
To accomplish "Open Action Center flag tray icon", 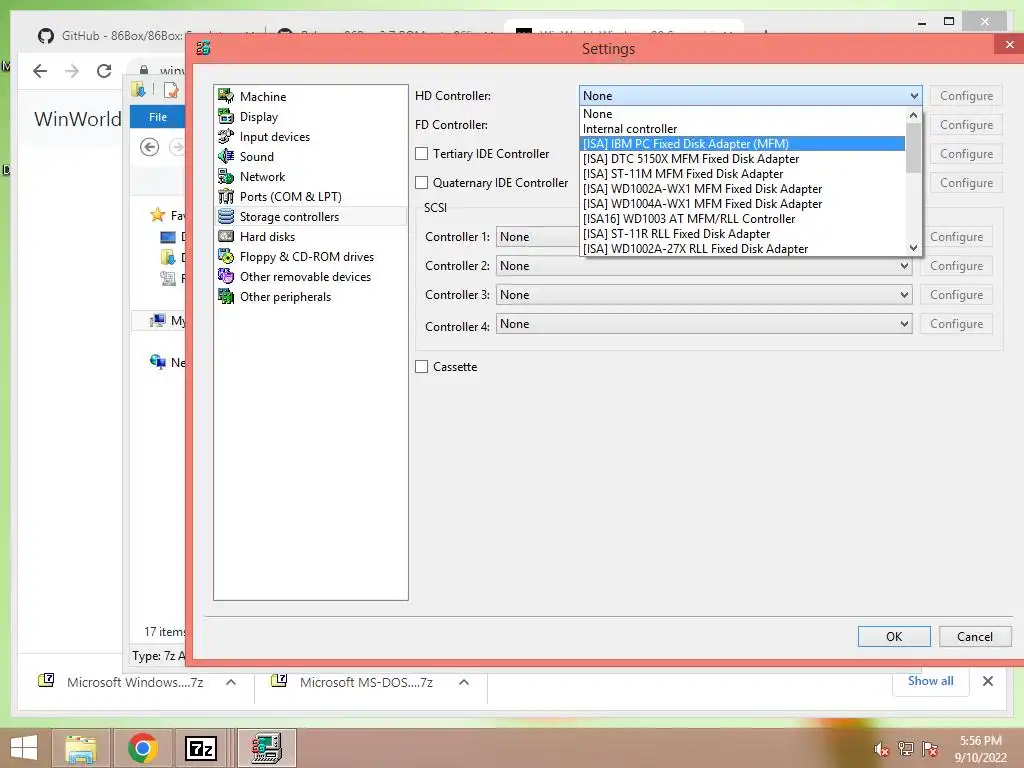I will (930, 749).
